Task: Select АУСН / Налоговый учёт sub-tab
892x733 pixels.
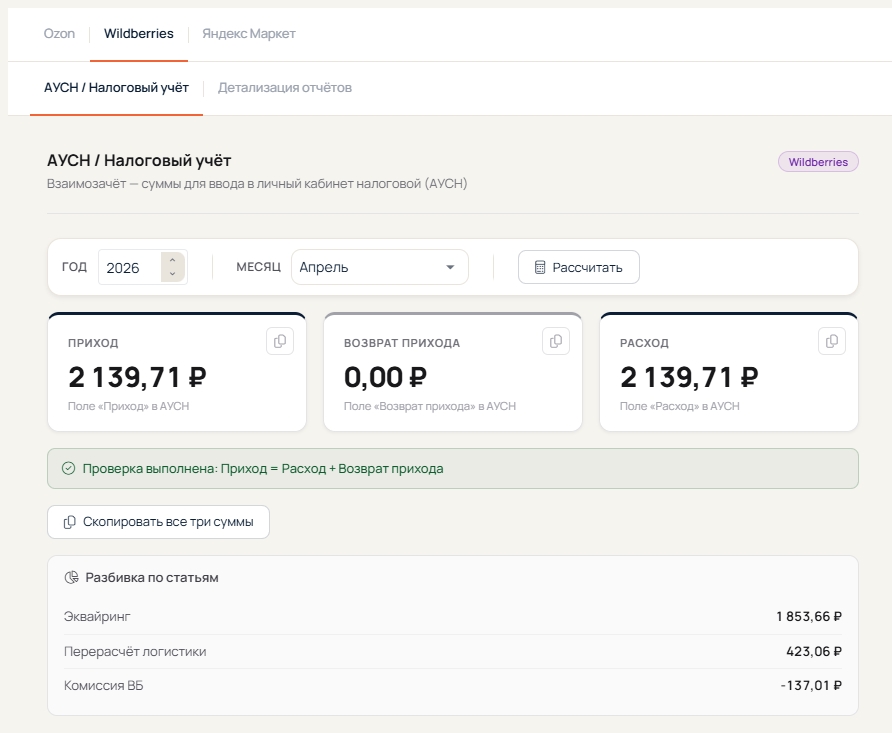Action: [116, 88]
